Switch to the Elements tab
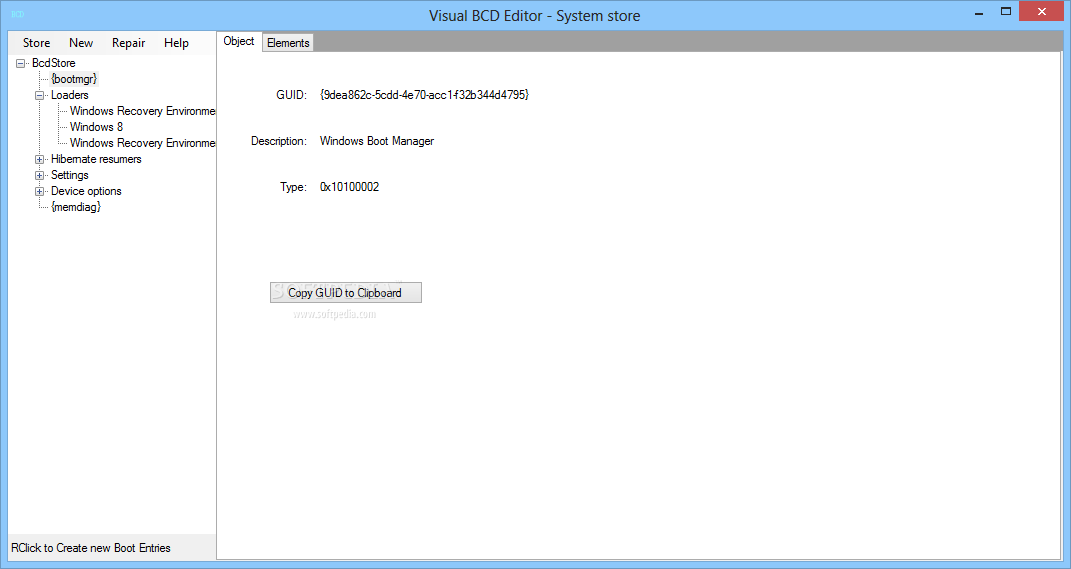The image size is (1071, 569). [288, 43]
